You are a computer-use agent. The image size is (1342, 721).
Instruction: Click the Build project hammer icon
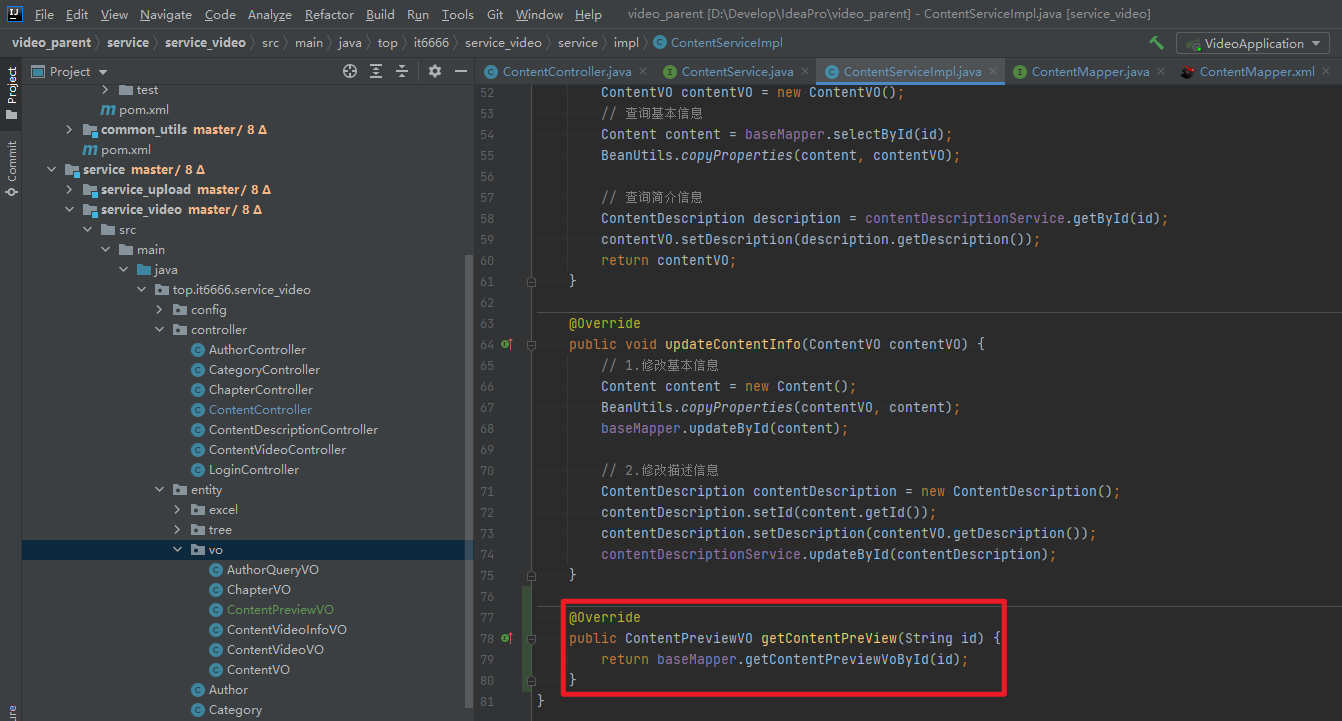click(1157, 43)
